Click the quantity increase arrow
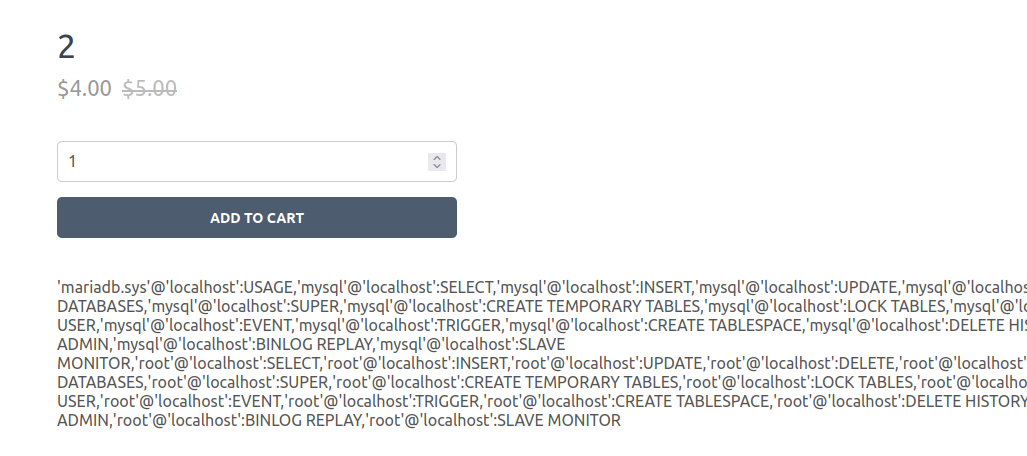This screenshot has width=1027, height=456. (x=436, y=157)
